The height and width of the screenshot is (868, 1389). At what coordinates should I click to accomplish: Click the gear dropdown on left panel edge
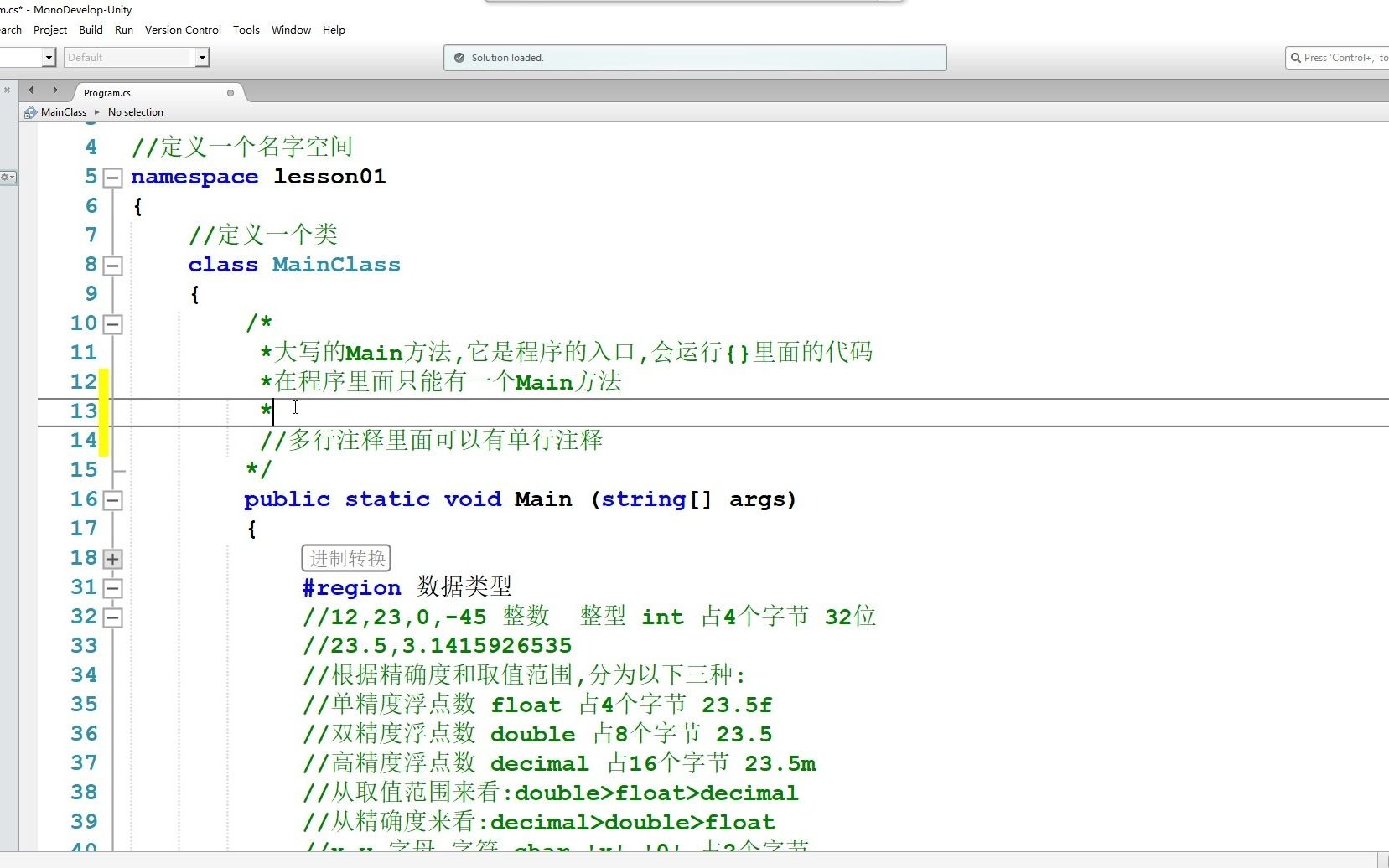(8, 178)
